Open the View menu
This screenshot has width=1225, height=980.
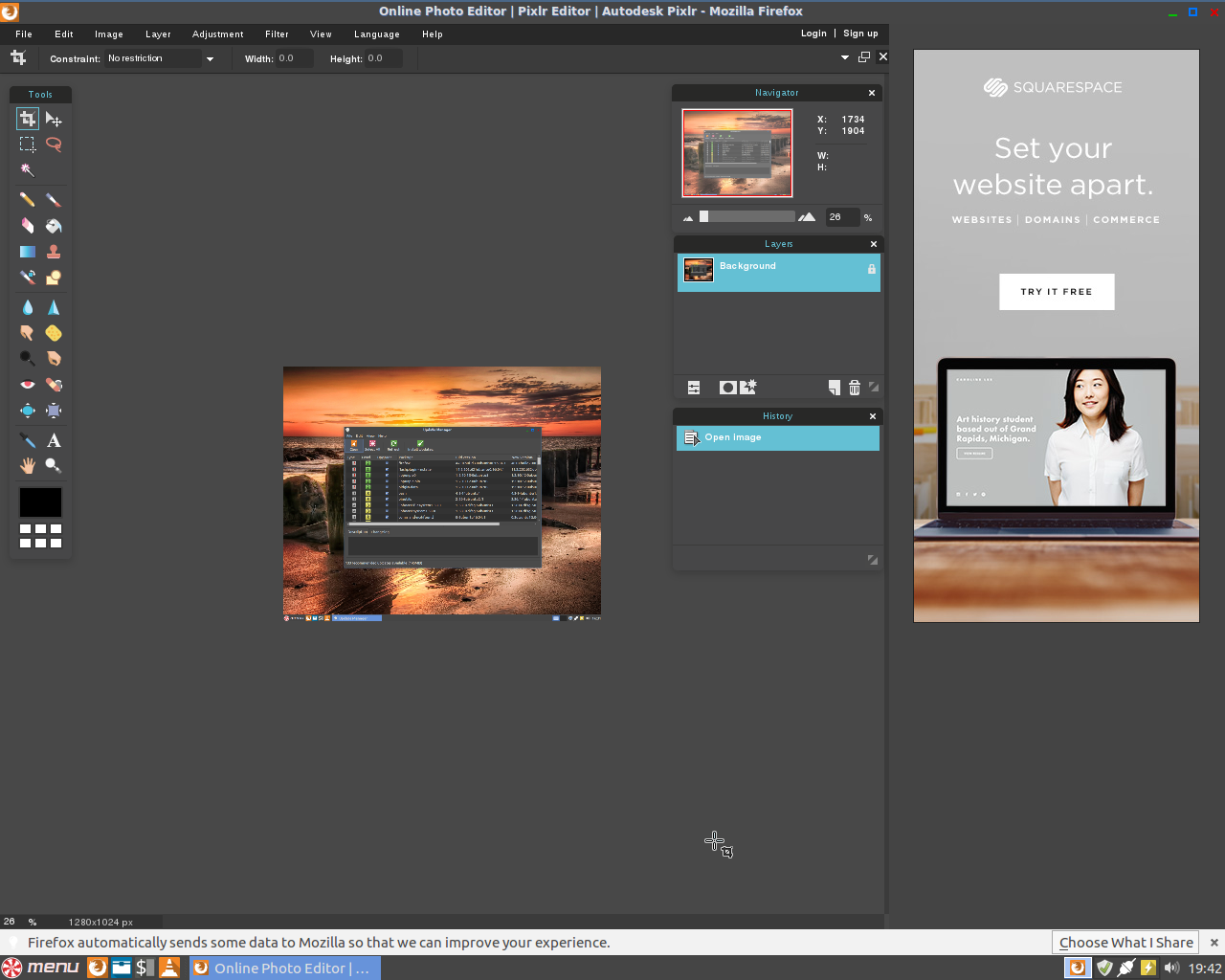point(321,34)
